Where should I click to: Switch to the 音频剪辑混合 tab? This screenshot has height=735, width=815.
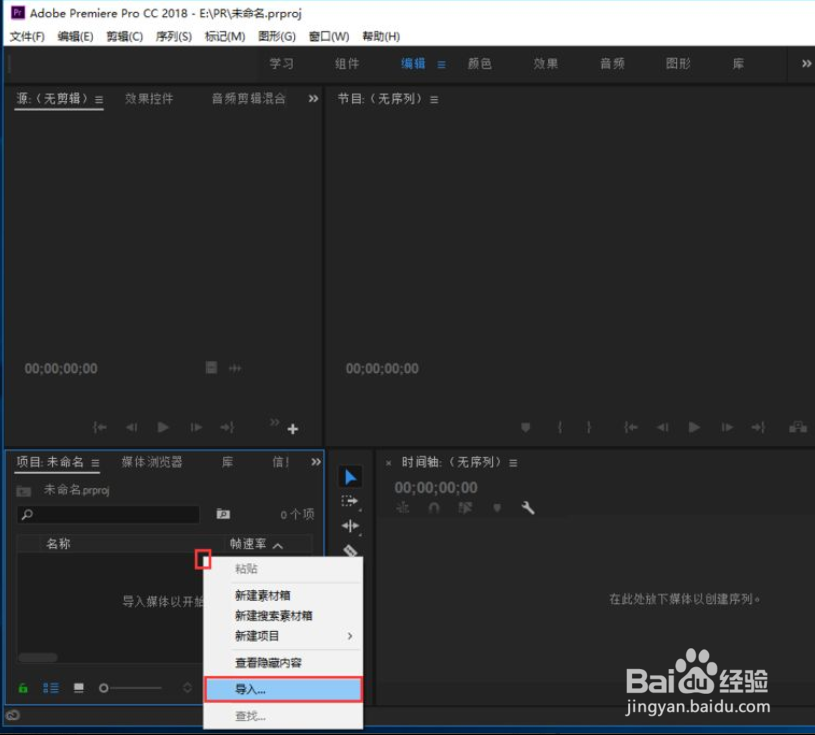[248, 98]
